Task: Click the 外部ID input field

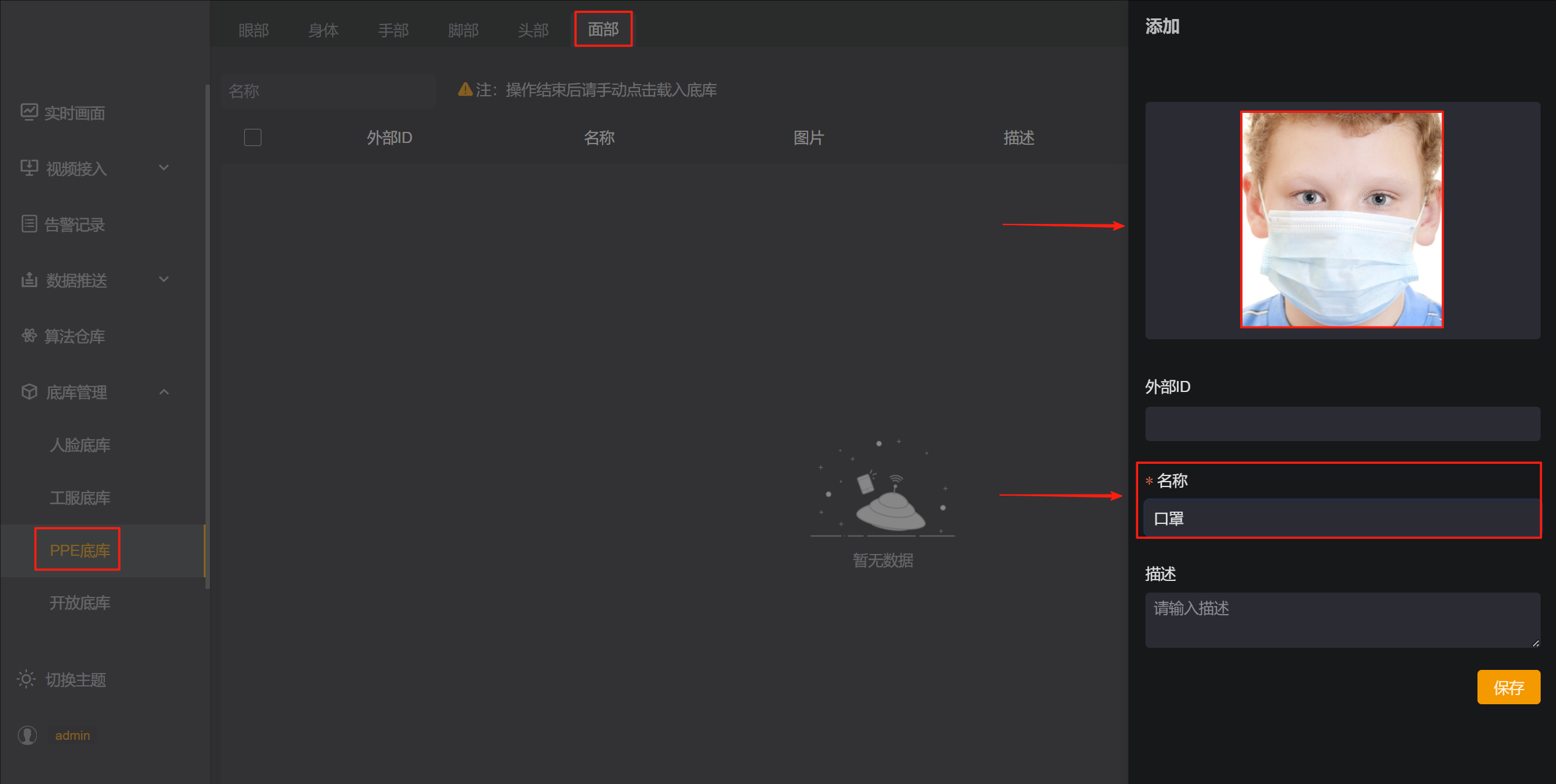Action: [1342, 423]
